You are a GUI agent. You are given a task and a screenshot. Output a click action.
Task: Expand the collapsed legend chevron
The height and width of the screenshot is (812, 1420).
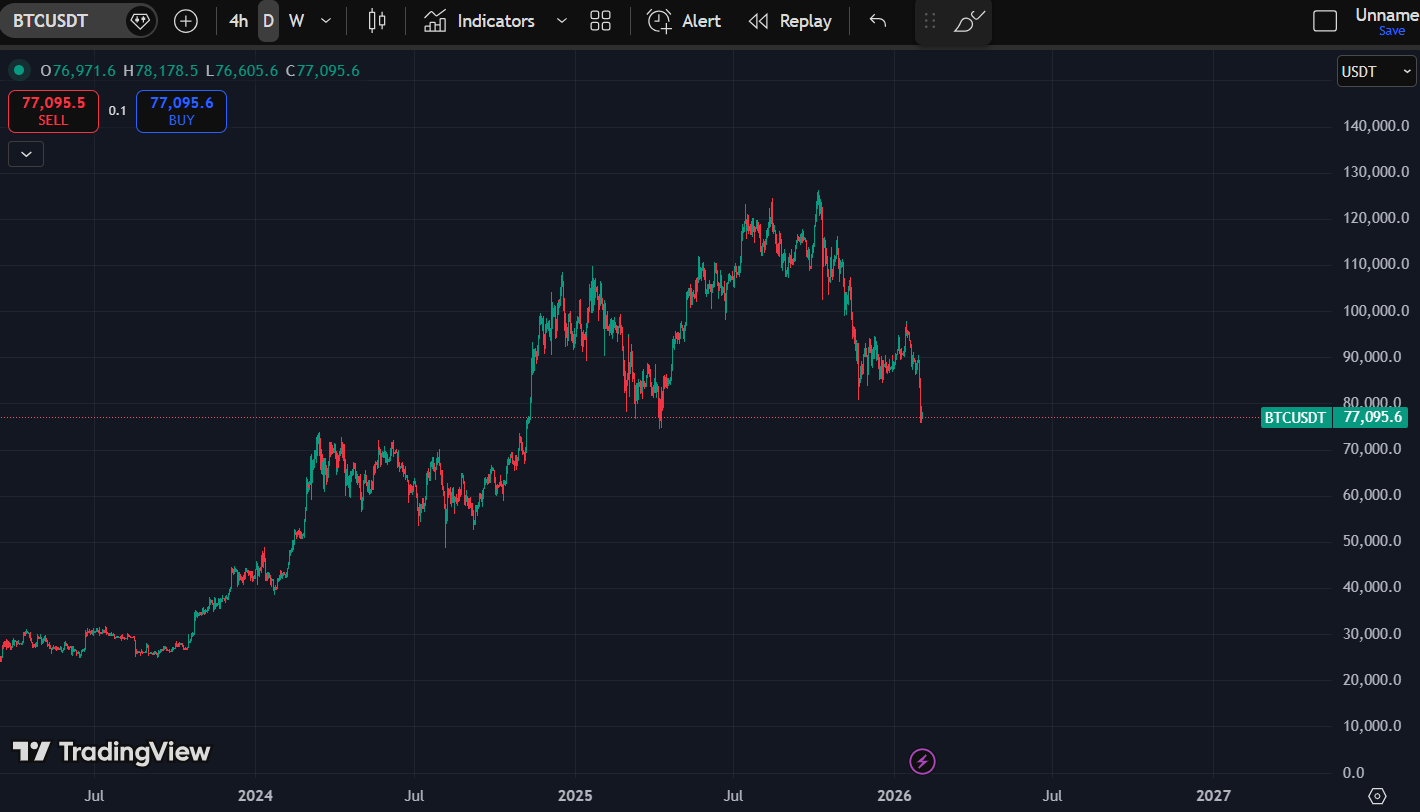point(26,154)
